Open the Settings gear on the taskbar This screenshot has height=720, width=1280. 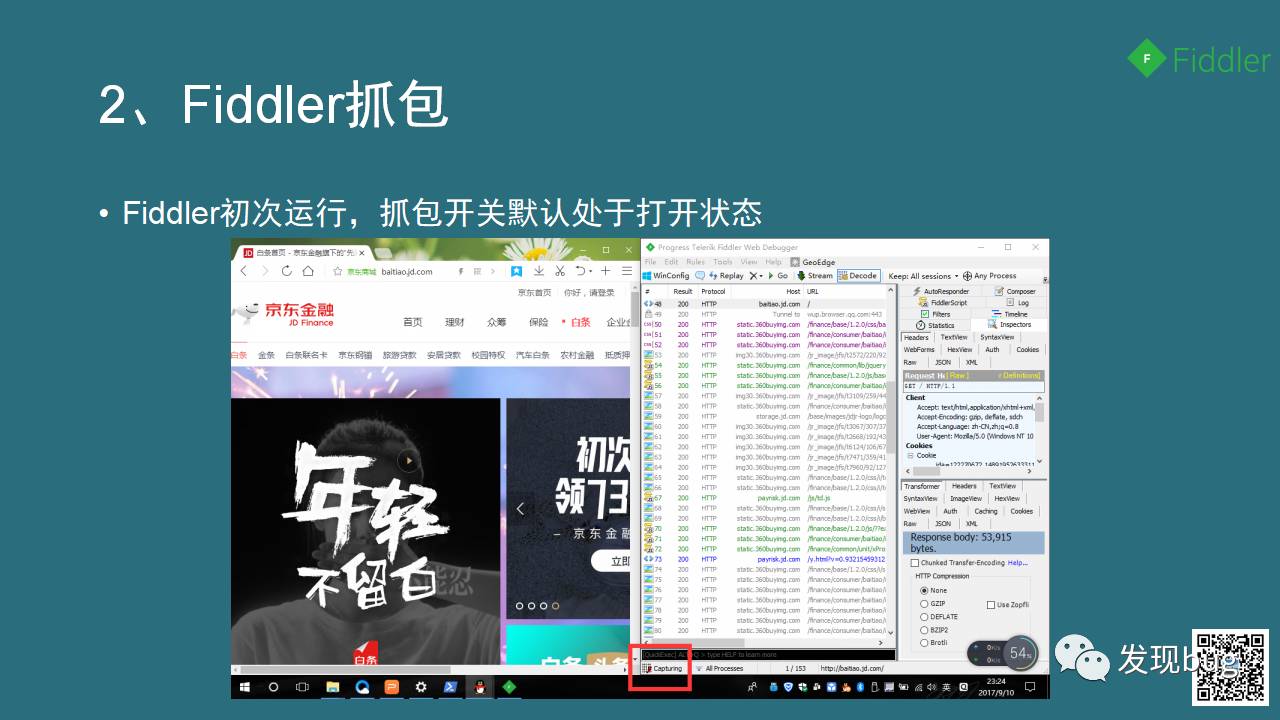point(421,687)
